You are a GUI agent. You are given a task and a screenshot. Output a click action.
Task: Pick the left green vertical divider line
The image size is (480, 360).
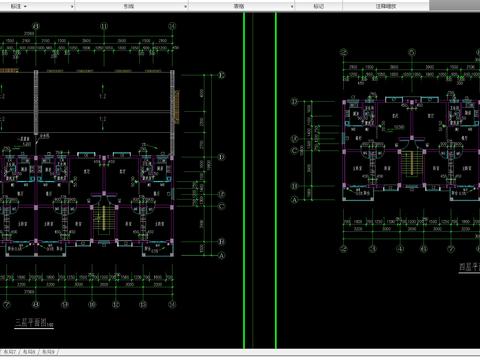click(x=244, y=180)
